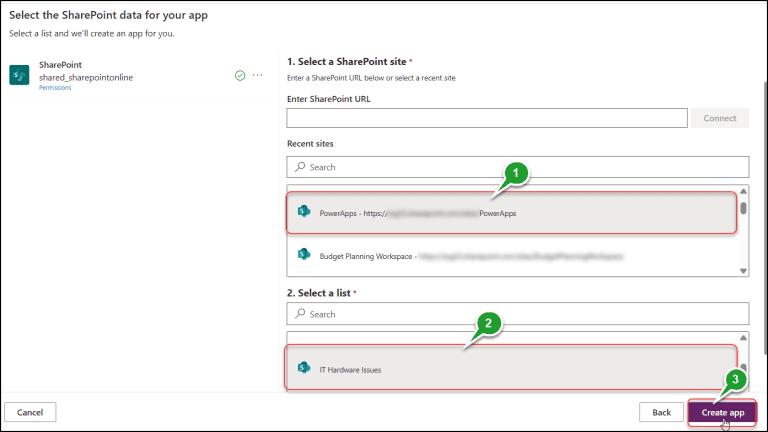Click the IT Hardware Issues SharePoint icon
768x432 pixels.
[x=304, y=367]
